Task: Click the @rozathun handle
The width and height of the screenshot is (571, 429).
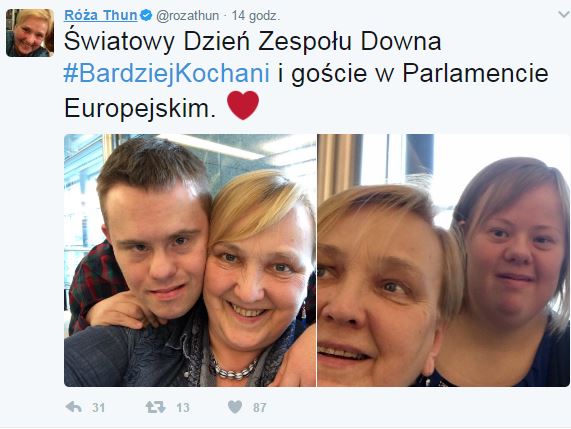Action: 188,16
